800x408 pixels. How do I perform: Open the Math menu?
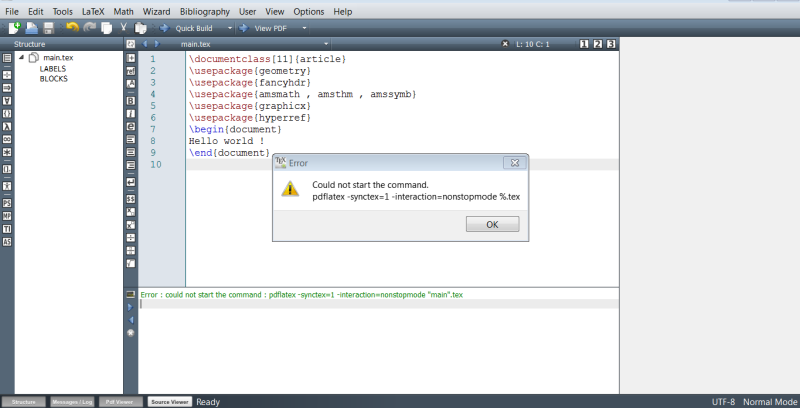(x=123, y=11)
